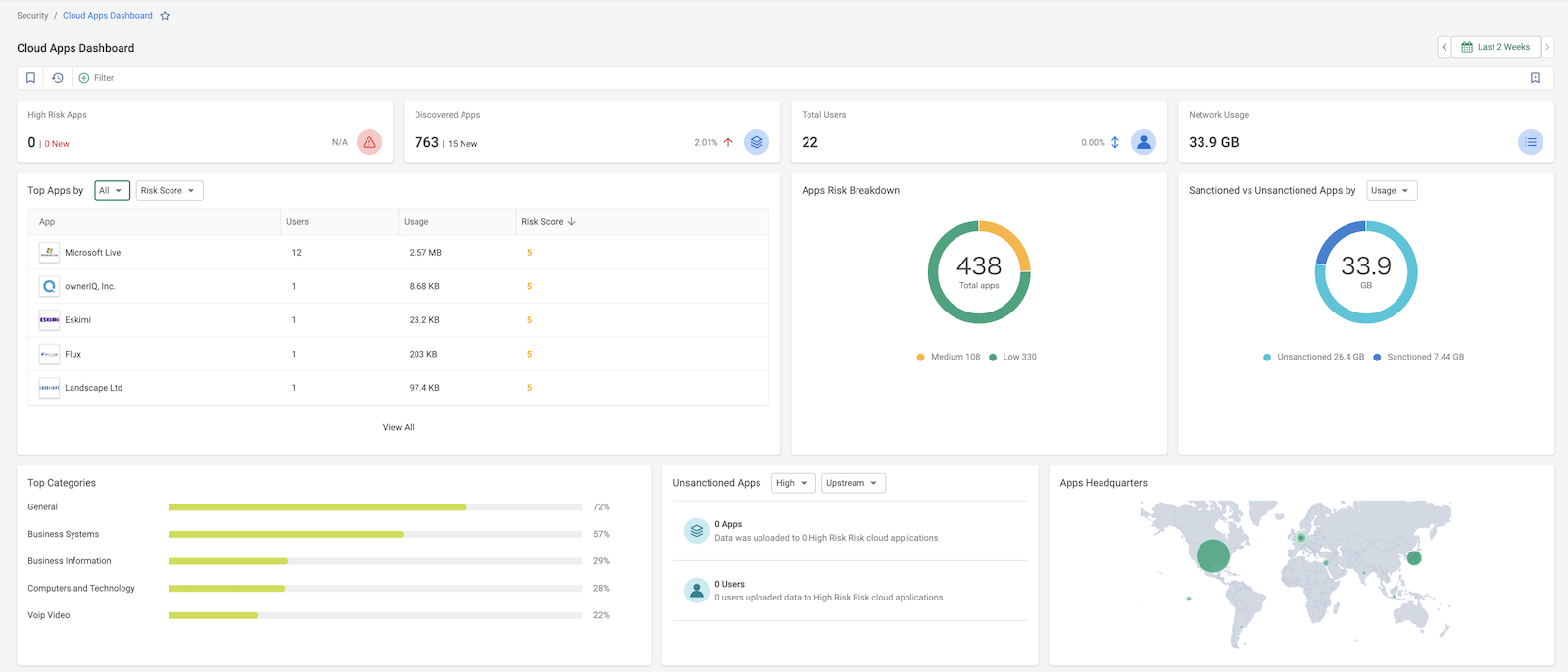Click the bookmark icon at right of filter bar
This screenshot has width=1568, height=672.
(x=1535, y=78)
